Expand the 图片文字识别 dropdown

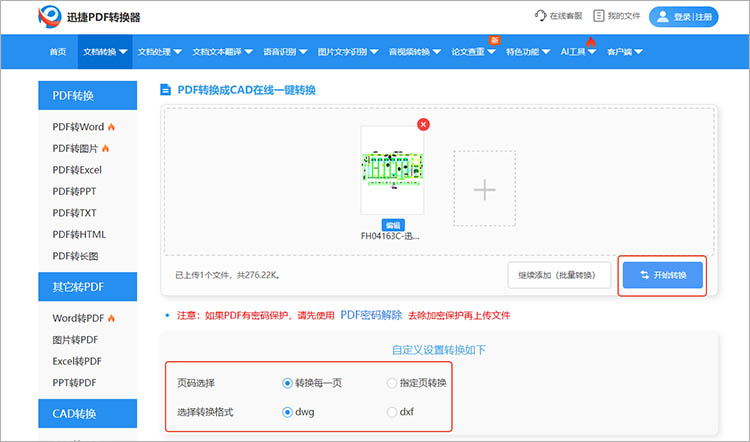click(x=348, y=52)
